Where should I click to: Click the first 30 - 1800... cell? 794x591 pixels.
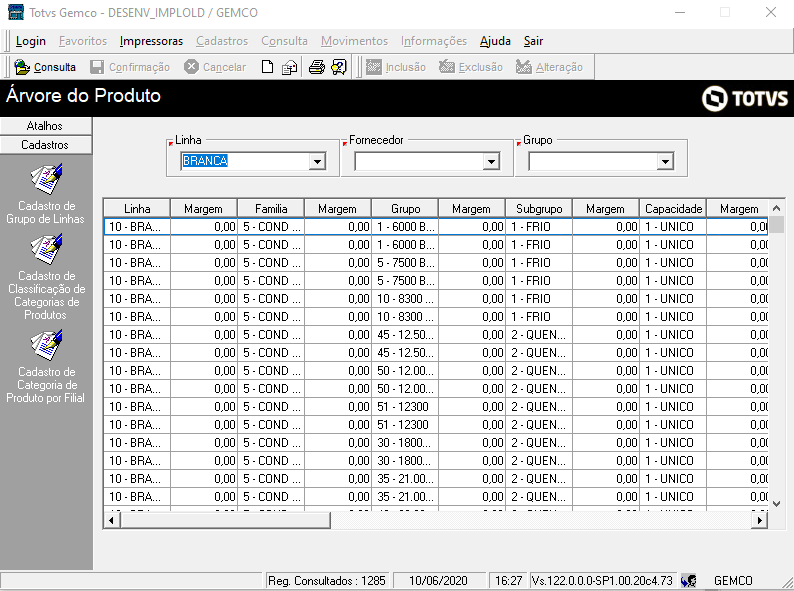(405, 443)
